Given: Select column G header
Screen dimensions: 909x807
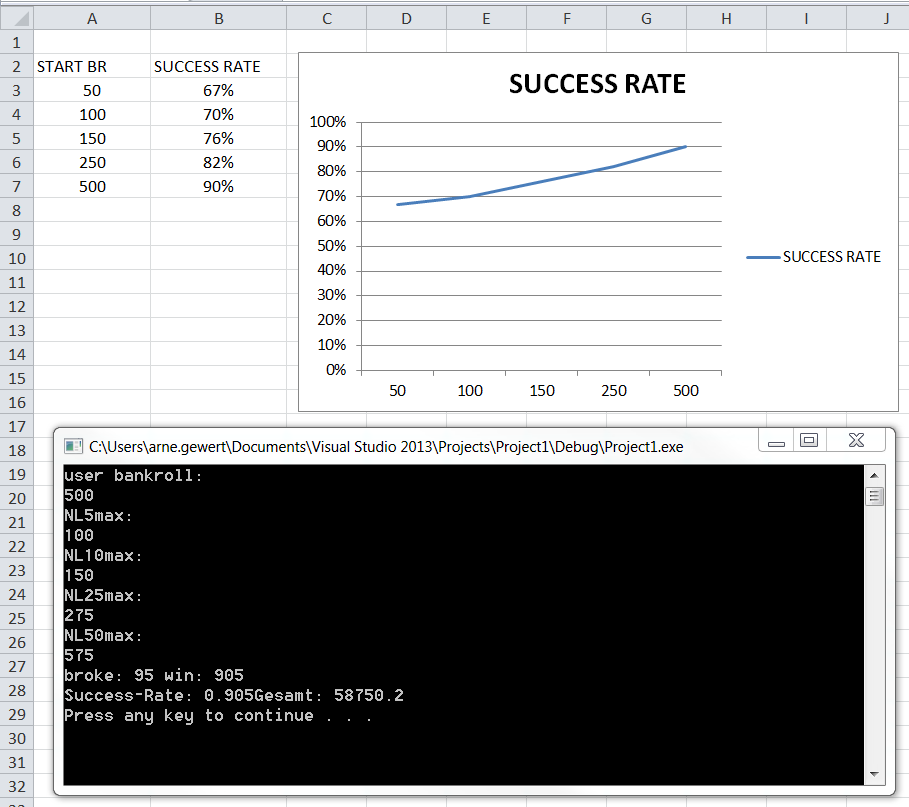Looking at the screenshot, I should pyautogui.click(x=646, y=19).
